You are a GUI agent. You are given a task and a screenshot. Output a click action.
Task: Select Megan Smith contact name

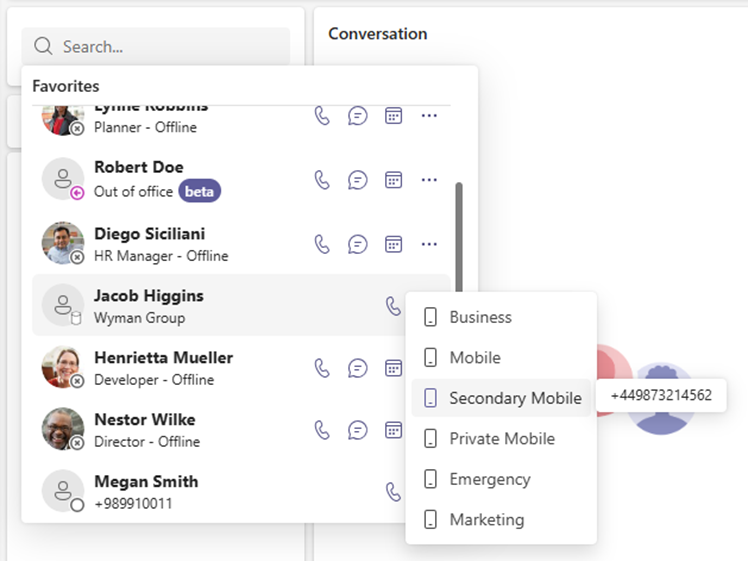pyautogui.click(x=146, y=482)
